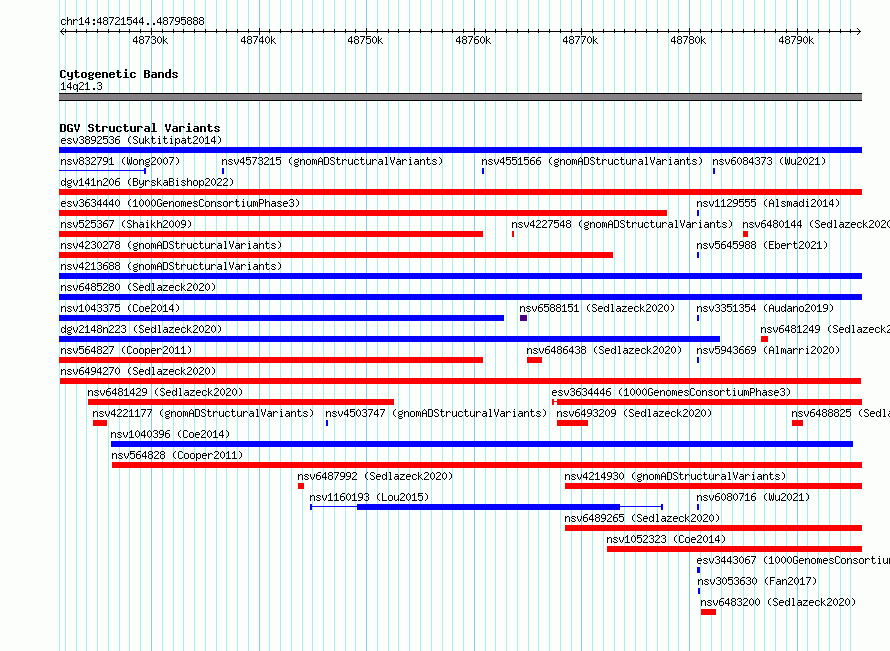Click blue bar under nsv6485280
Screen dimensions: 890x651
(460, 297)
